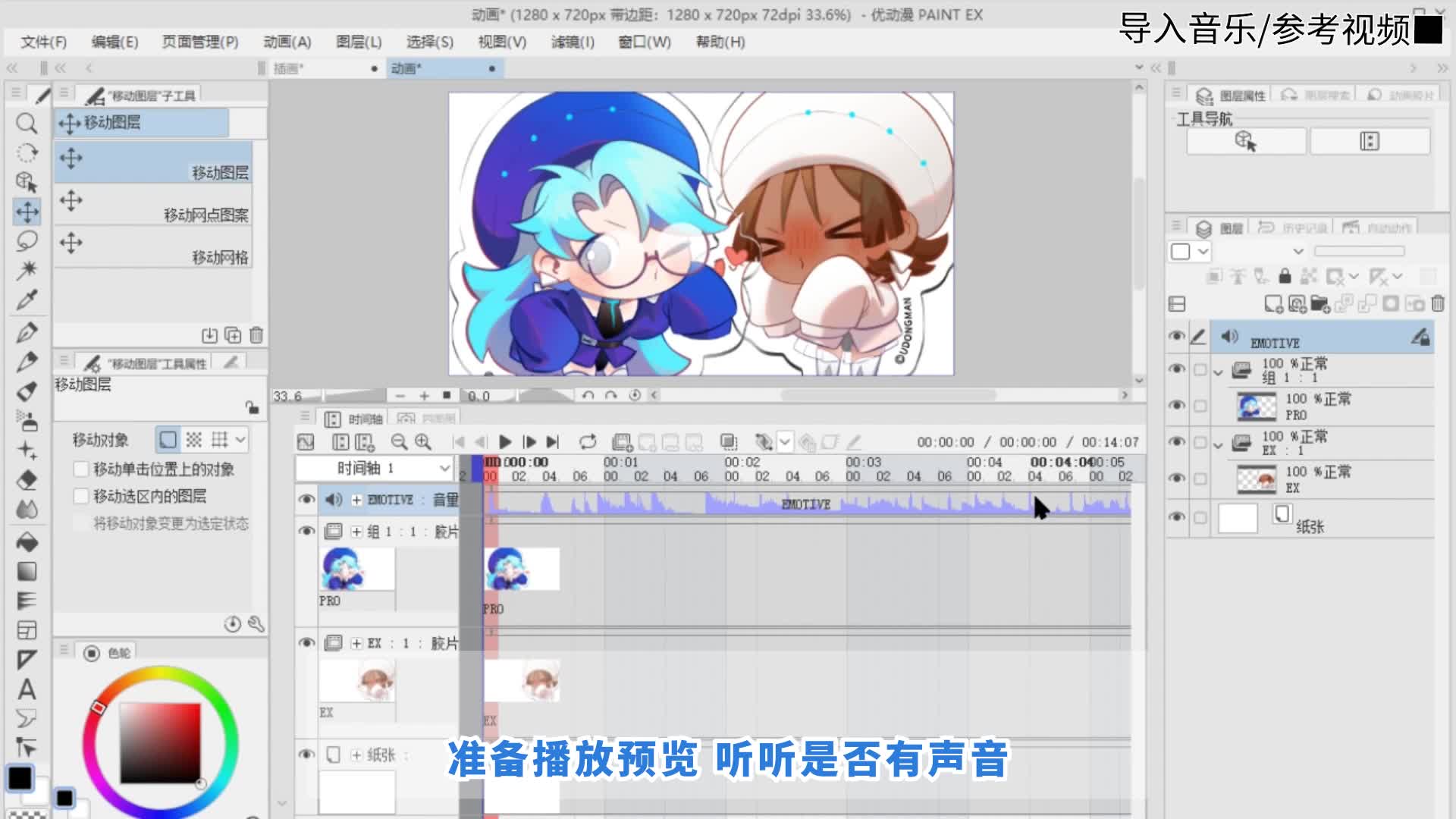
Task: Collapse the EX folder in layer panel
Action: [1218, 445]
